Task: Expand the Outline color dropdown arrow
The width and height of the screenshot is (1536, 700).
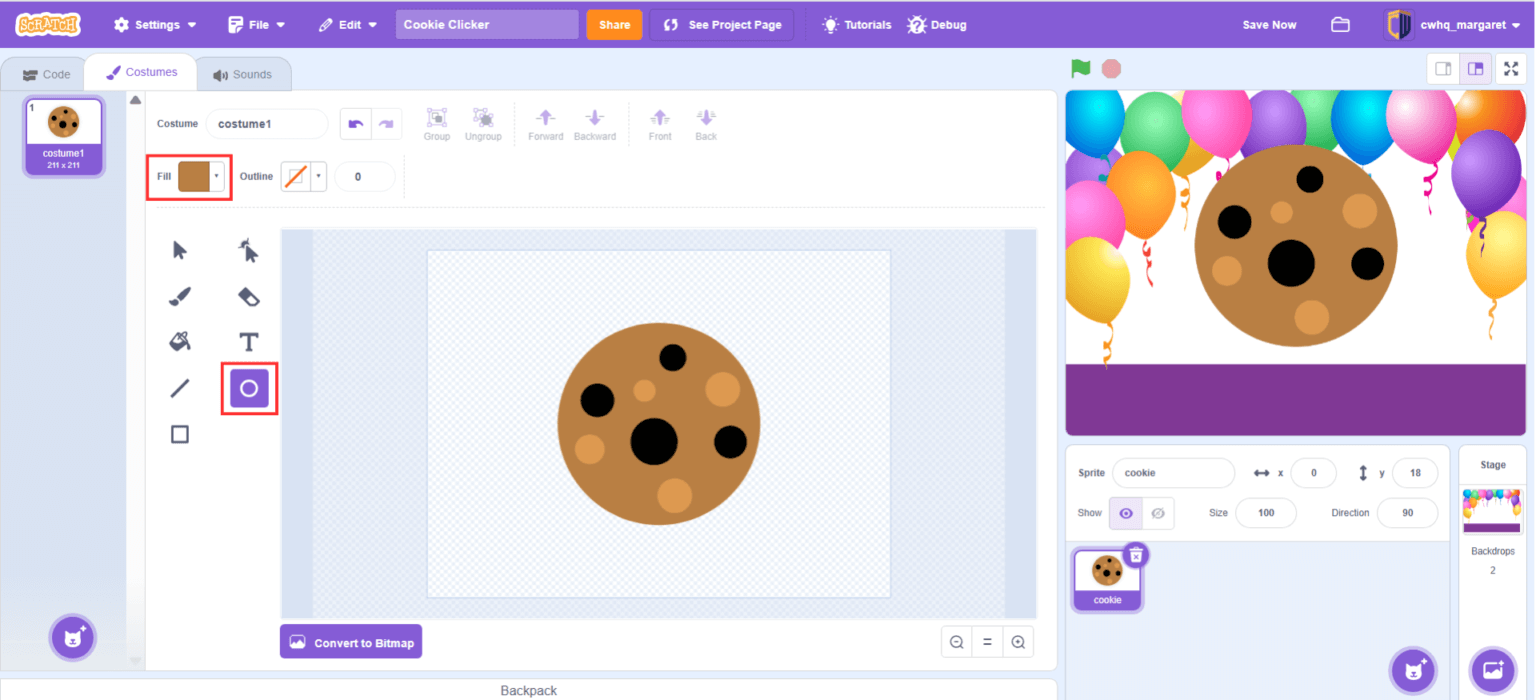Action: pyautogui.click(x=319, y=177)
